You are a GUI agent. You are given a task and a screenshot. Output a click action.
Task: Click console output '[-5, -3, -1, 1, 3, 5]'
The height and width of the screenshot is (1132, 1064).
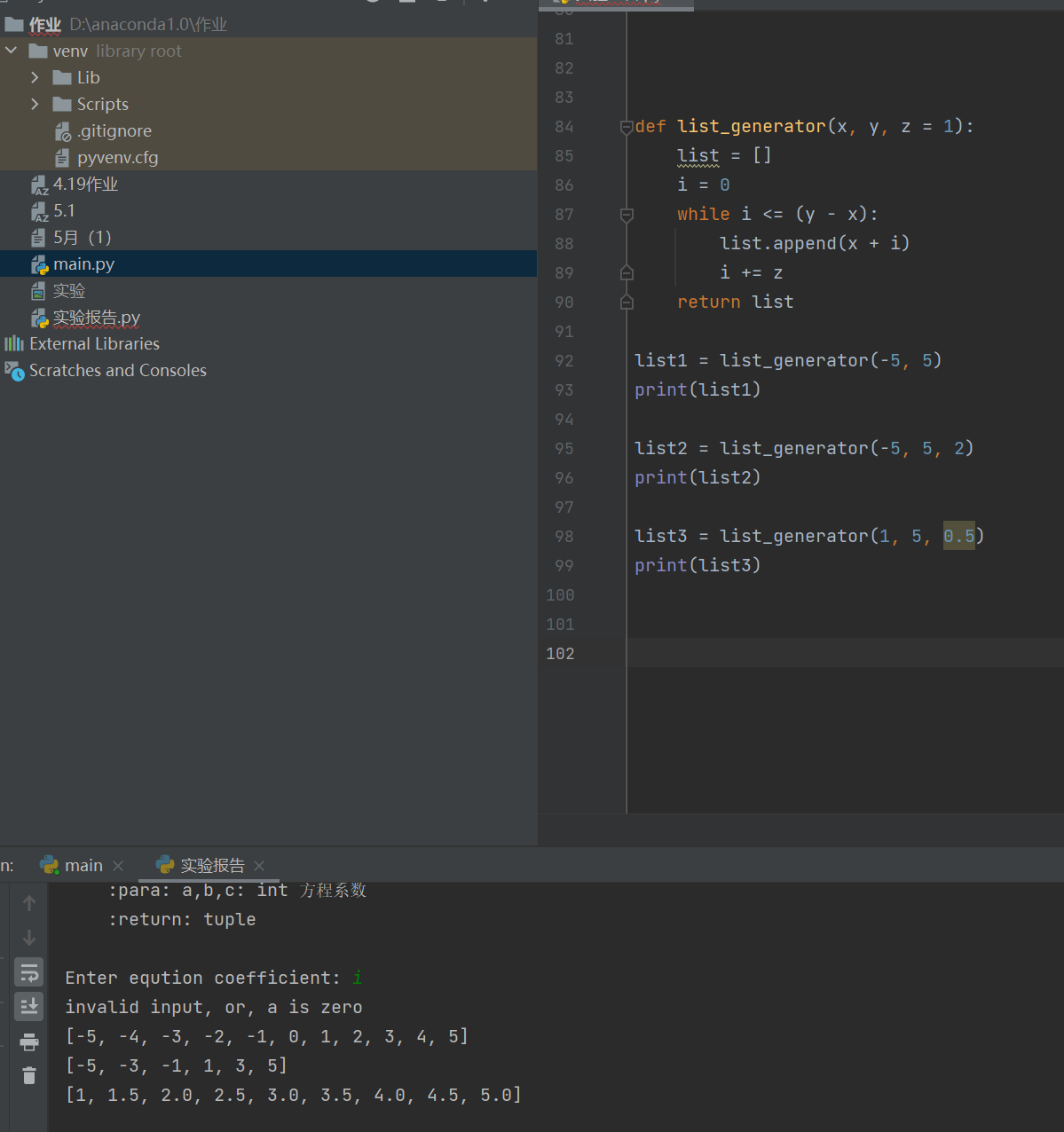point(176,1065)
